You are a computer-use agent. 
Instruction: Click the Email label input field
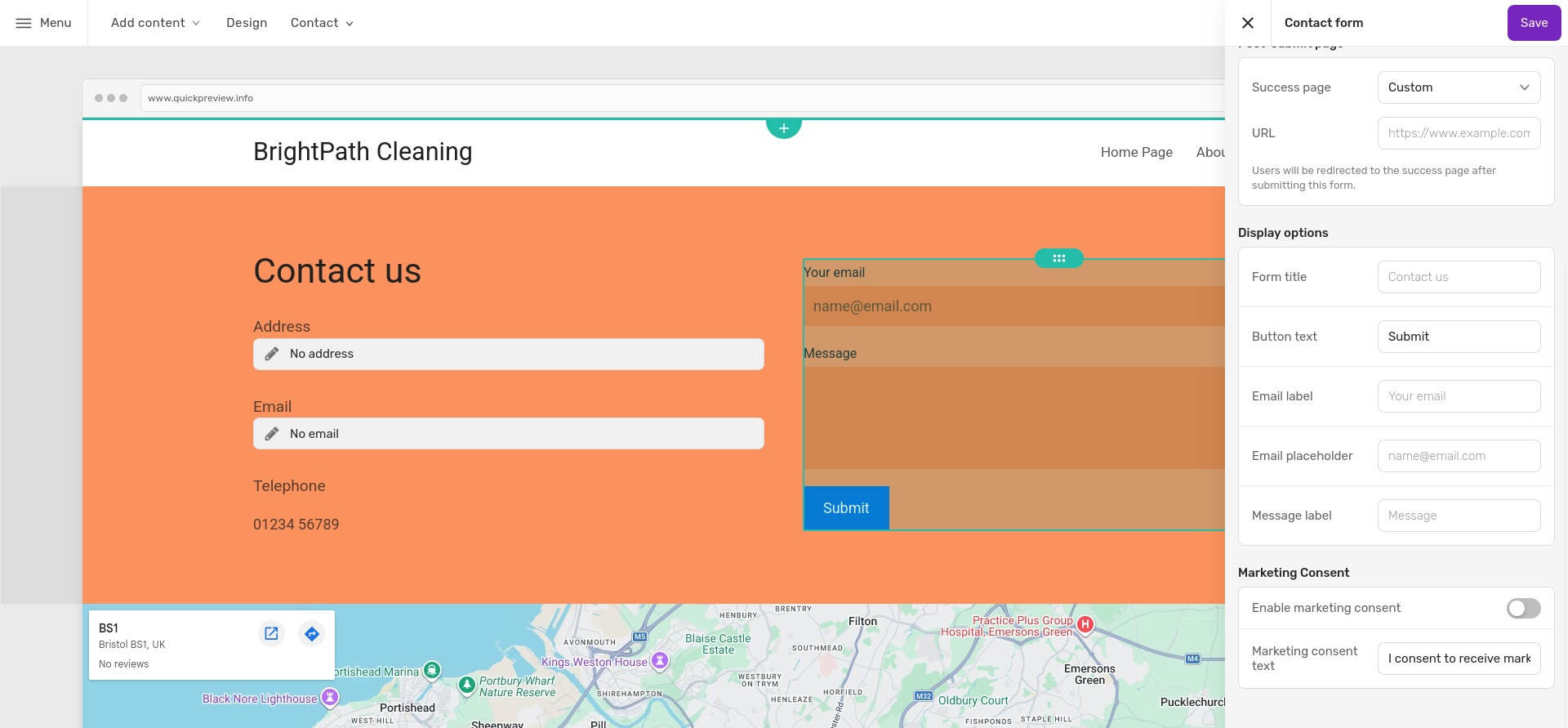tap(1459, 396)
